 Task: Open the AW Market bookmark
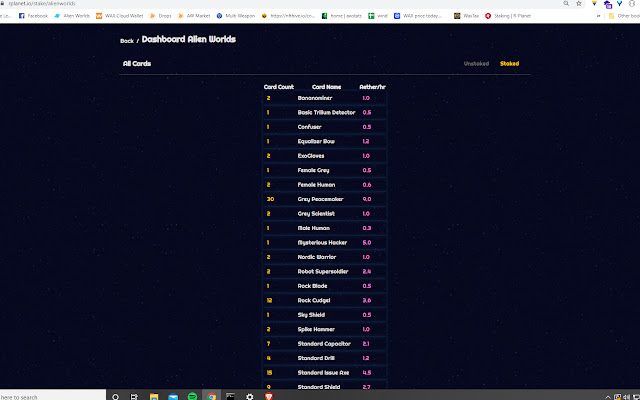point(194,16)
